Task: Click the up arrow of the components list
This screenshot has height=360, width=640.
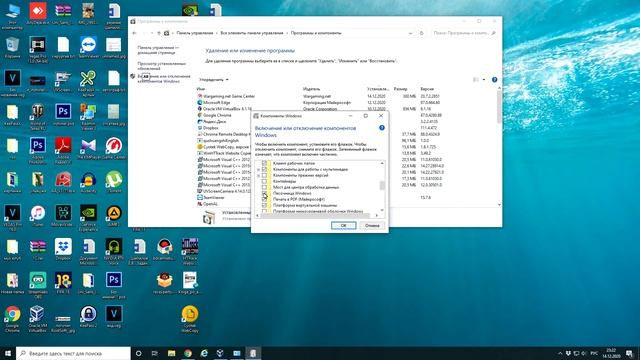Action: click(x=382, y=163)
